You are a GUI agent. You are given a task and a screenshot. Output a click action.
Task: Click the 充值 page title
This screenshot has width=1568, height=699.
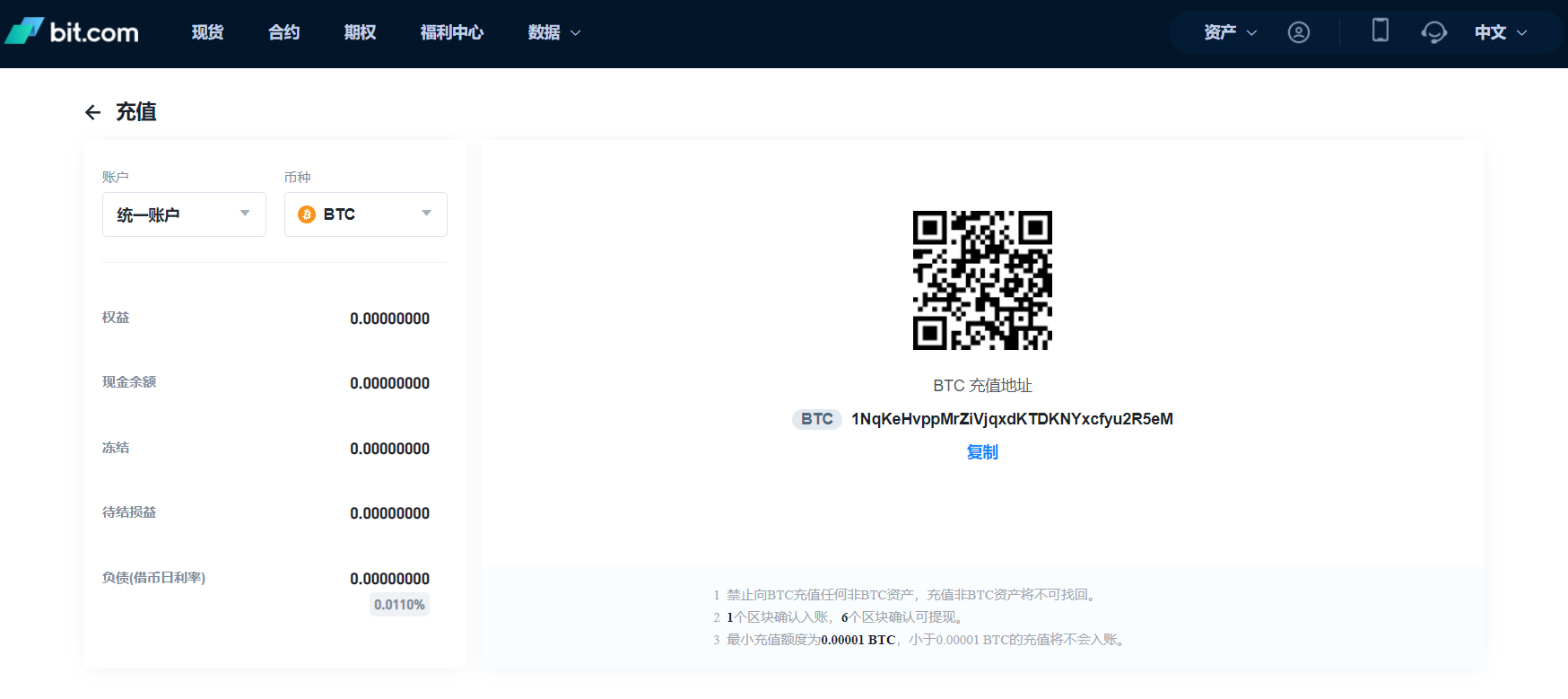pyautogui.click(x=136, y=112)
